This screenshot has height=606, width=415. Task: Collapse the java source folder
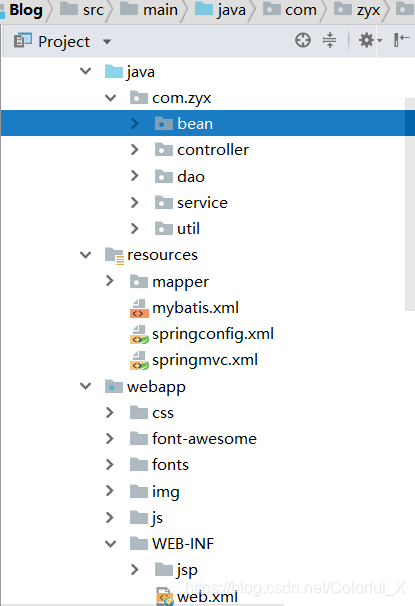click(85, 71)
